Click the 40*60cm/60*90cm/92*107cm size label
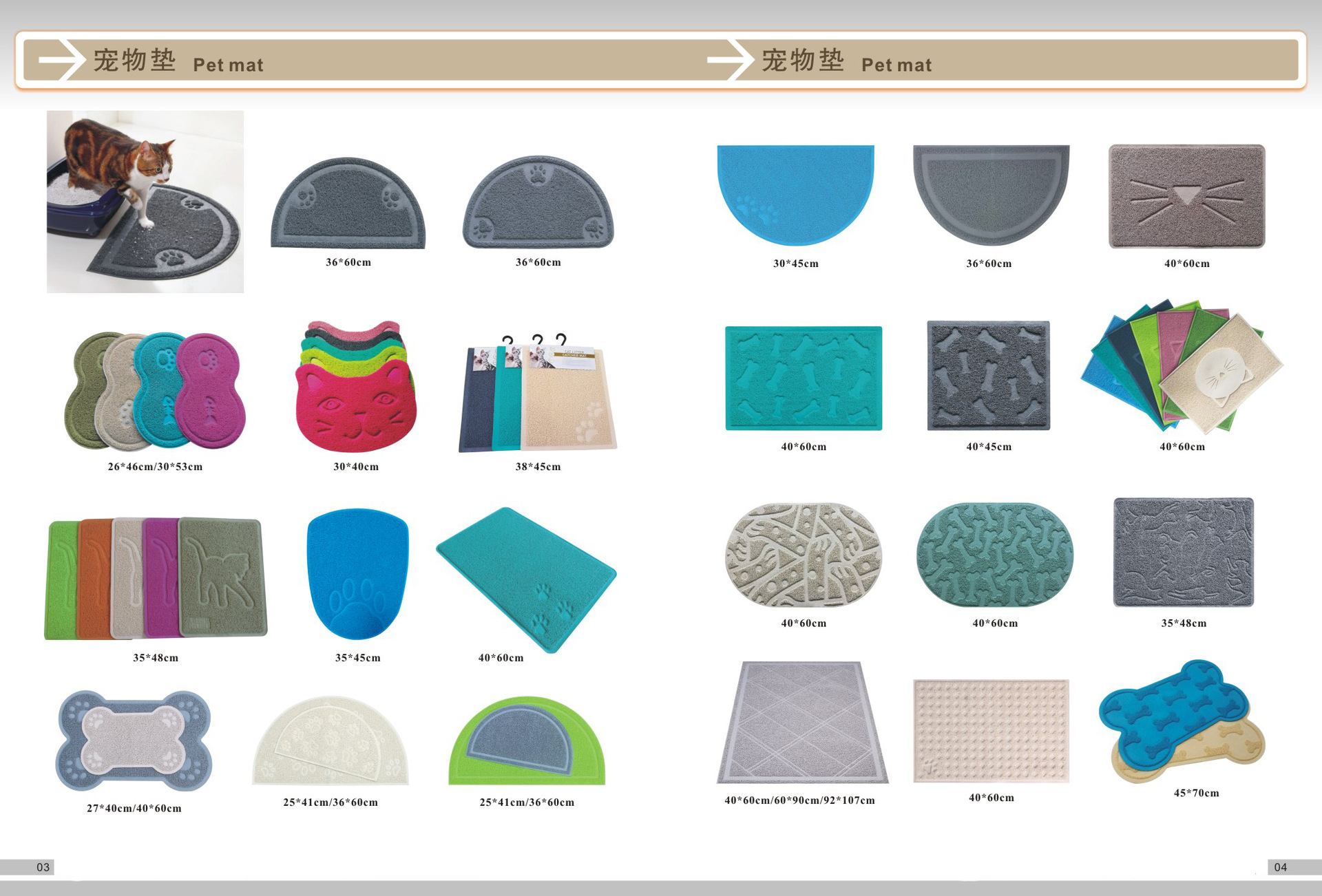This screenshot has width=1322, height=896. (x=799, y=800)
